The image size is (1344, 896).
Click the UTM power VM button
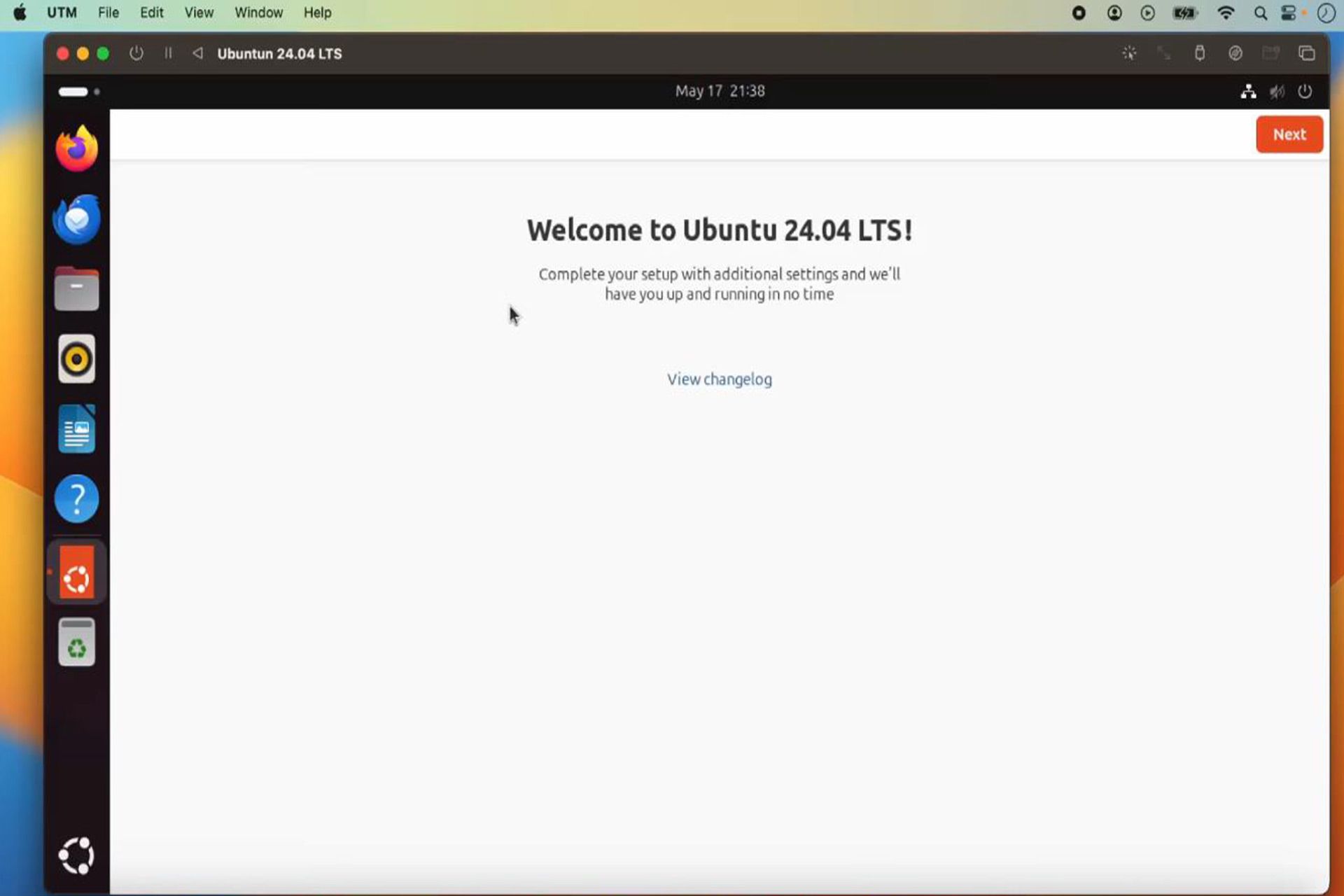point(136,53)
